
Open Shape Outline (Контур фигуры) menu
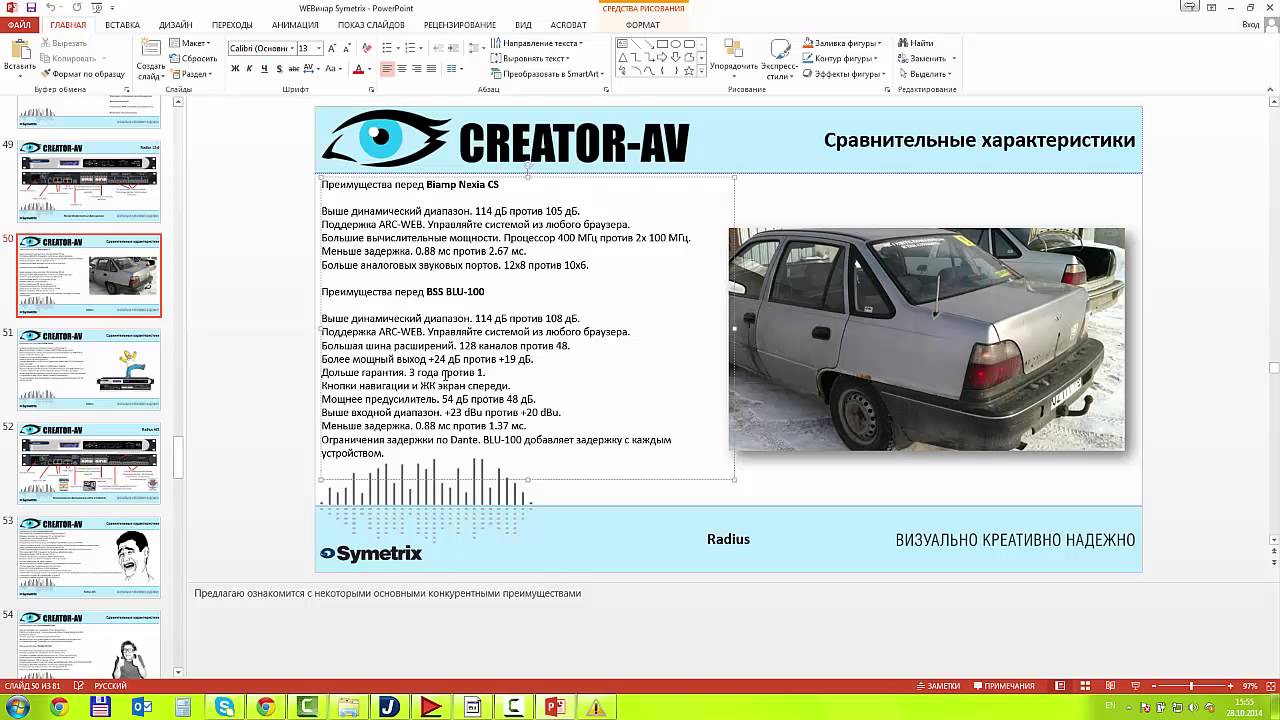point(841,59)
